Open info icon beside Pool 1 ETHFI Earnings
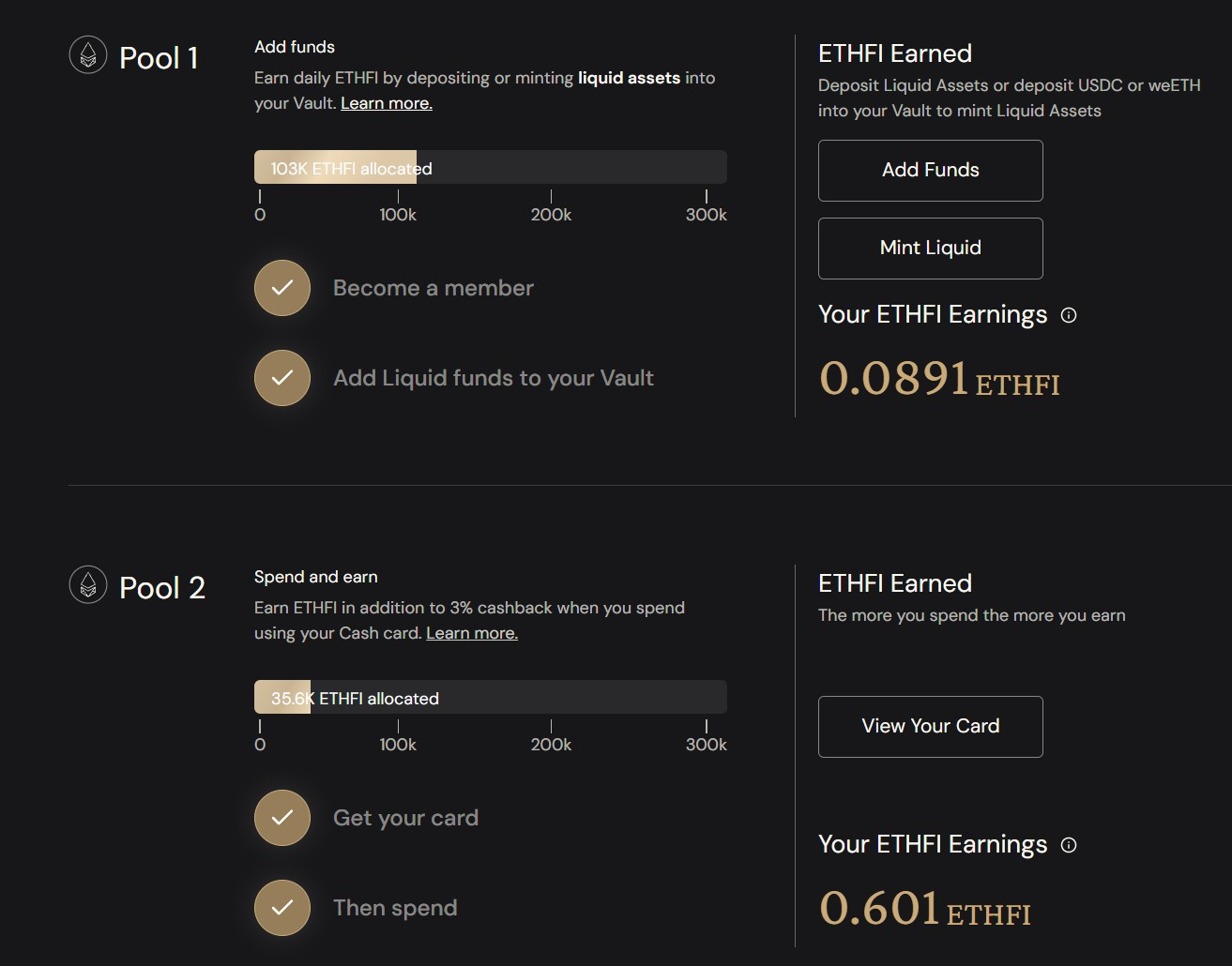 pos(1069,315)
